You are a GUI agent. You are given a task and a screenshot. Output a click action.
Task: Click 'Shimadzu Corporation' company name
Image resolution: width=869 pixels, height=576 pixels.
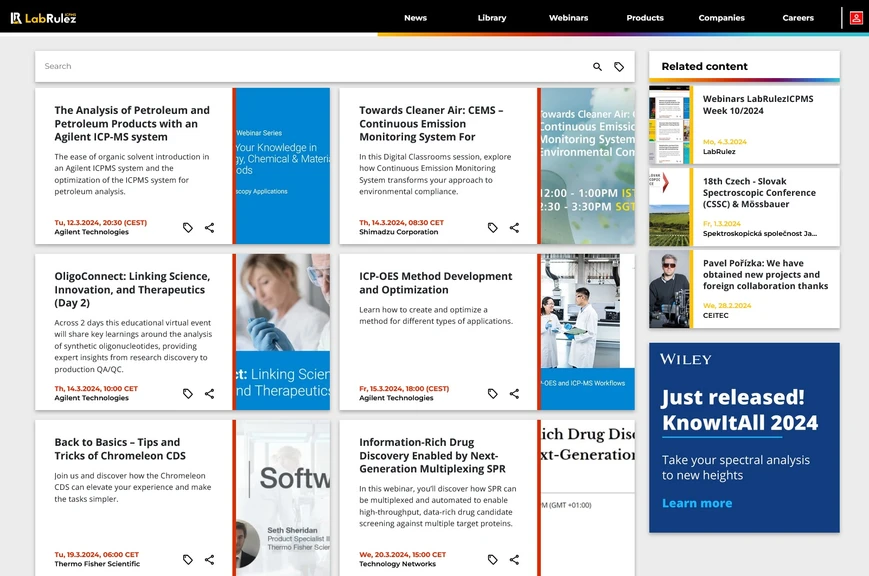tap(398, 232)
